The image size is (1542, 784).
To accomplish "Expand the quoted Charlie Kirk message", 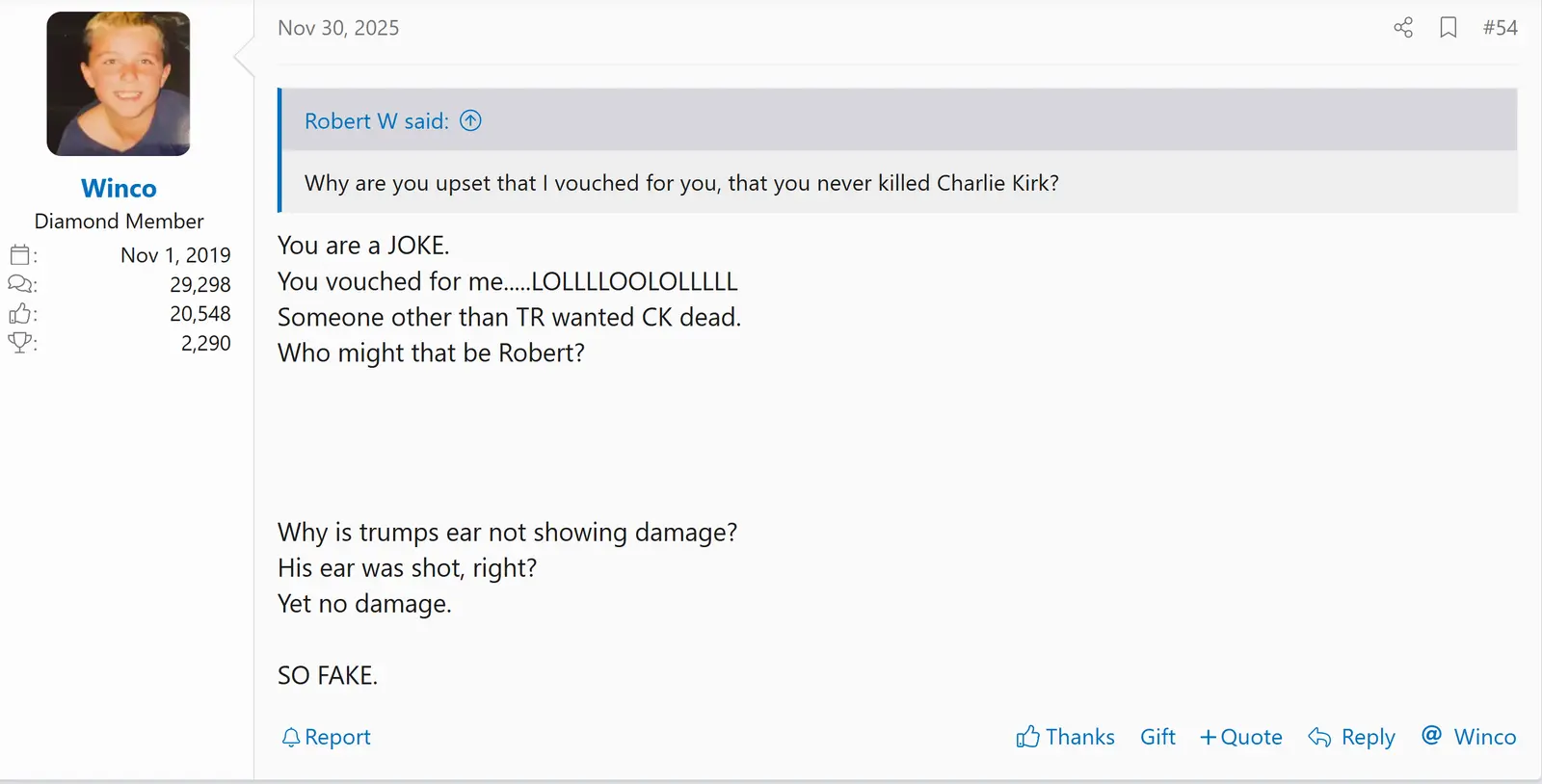I will coord(681,183).
